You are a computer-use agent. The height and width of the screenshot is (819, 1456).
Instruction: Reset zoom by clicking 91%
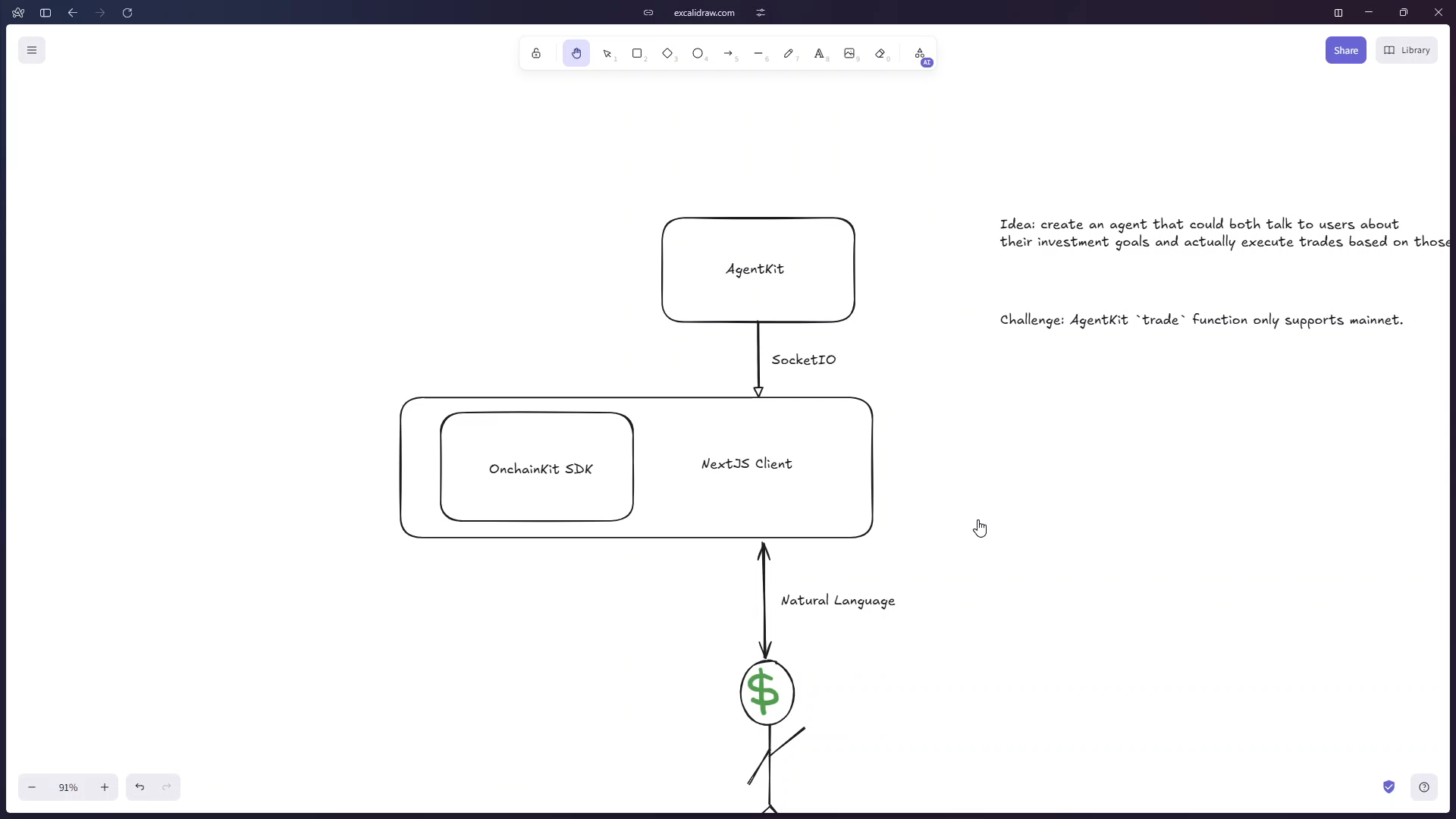point(68,787)
